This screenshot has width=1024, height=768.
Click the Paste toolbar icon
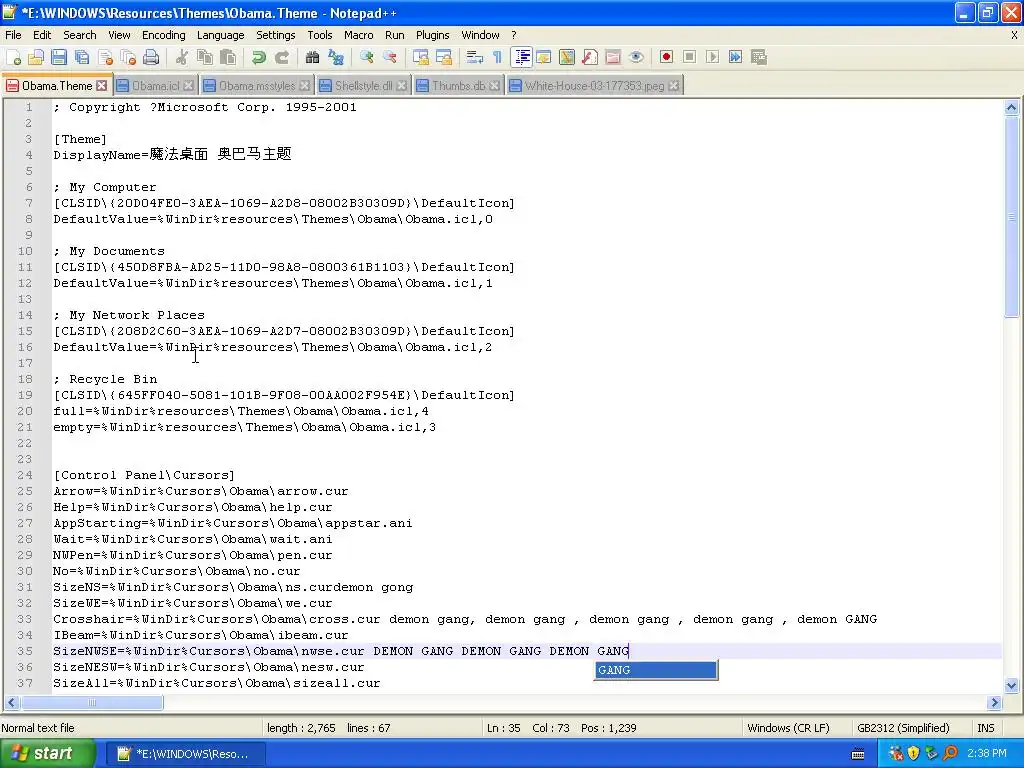coord(228,57)
